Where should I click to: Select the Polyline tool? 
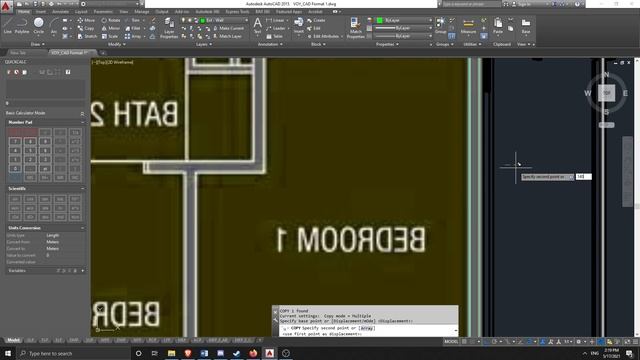click(x=22, y=25)
